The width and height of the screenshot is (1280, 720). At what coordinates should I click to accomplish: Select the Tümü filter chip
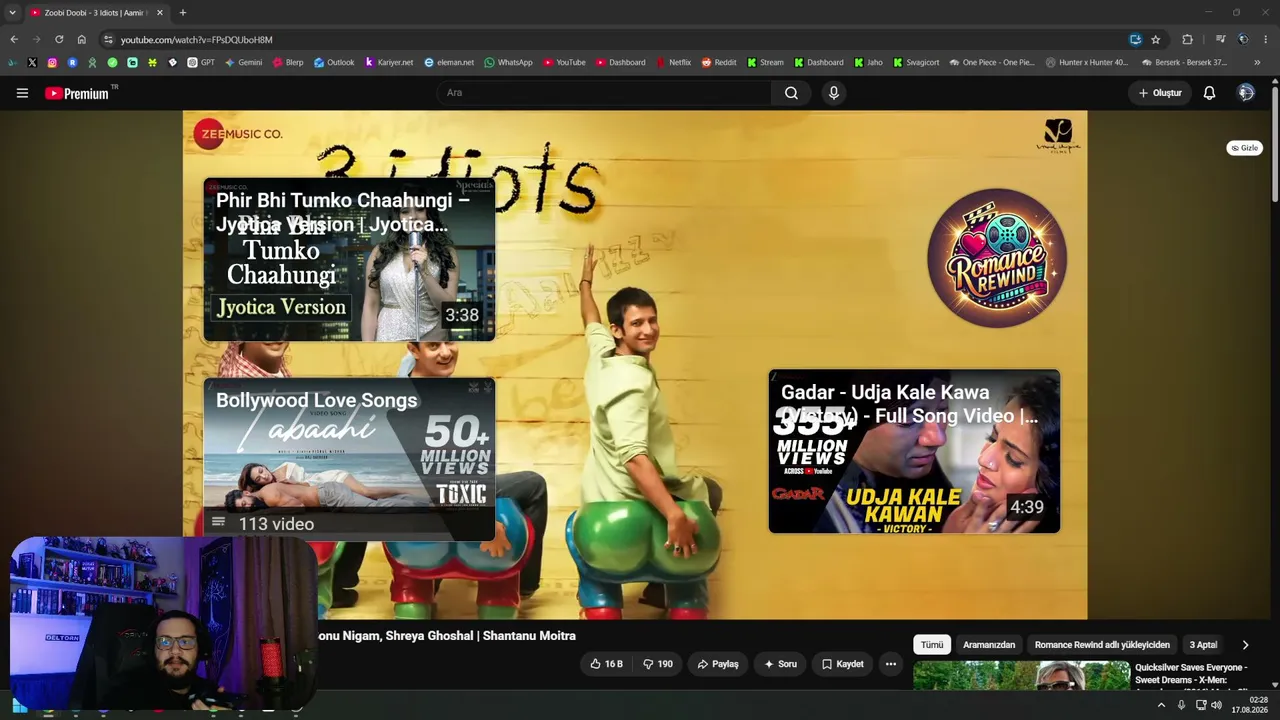[x=932, y=645]
